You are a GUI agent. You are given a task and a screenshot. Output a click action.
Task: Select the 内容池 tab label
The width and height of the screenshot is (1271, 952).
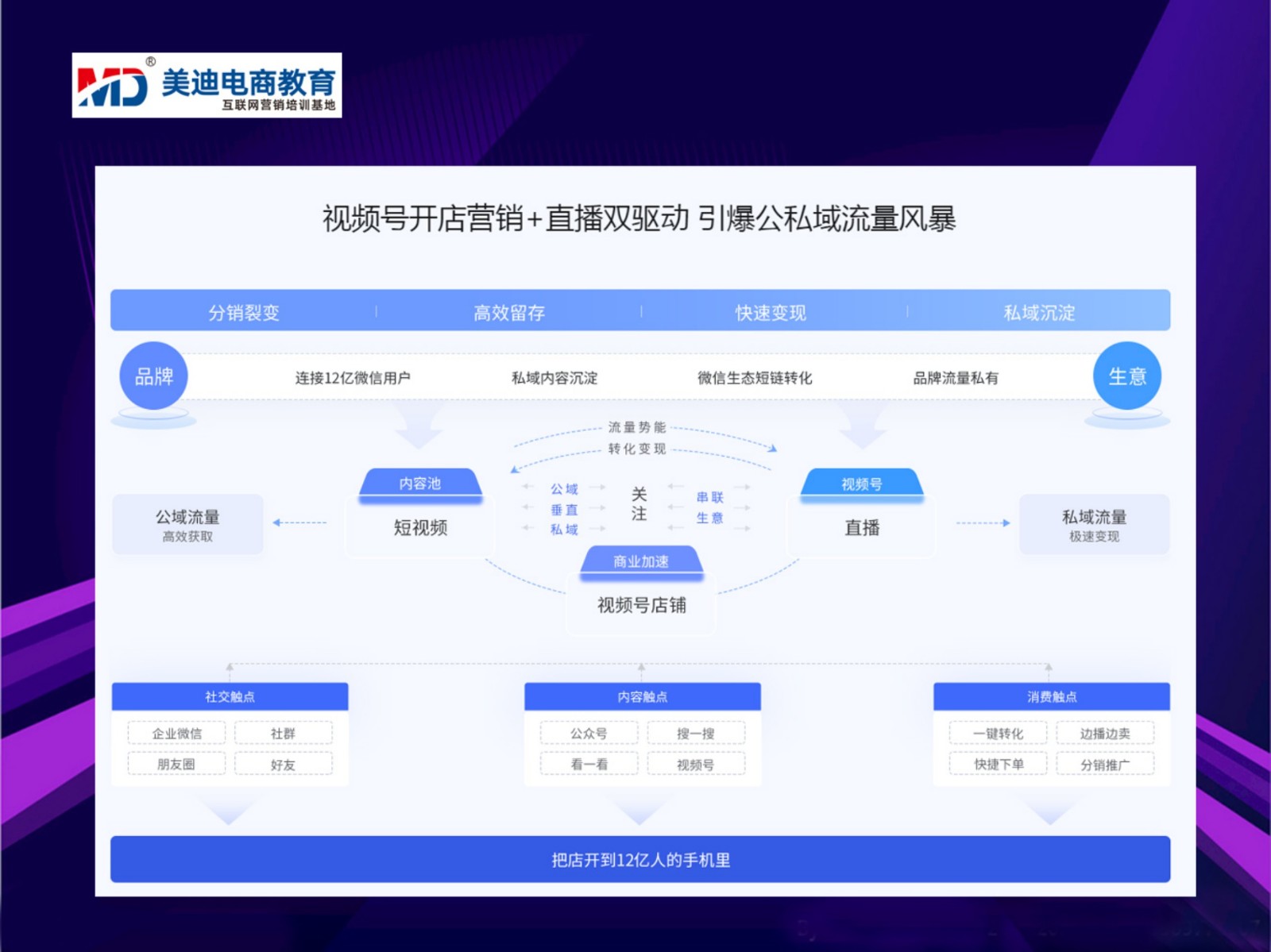pos(420,484)
